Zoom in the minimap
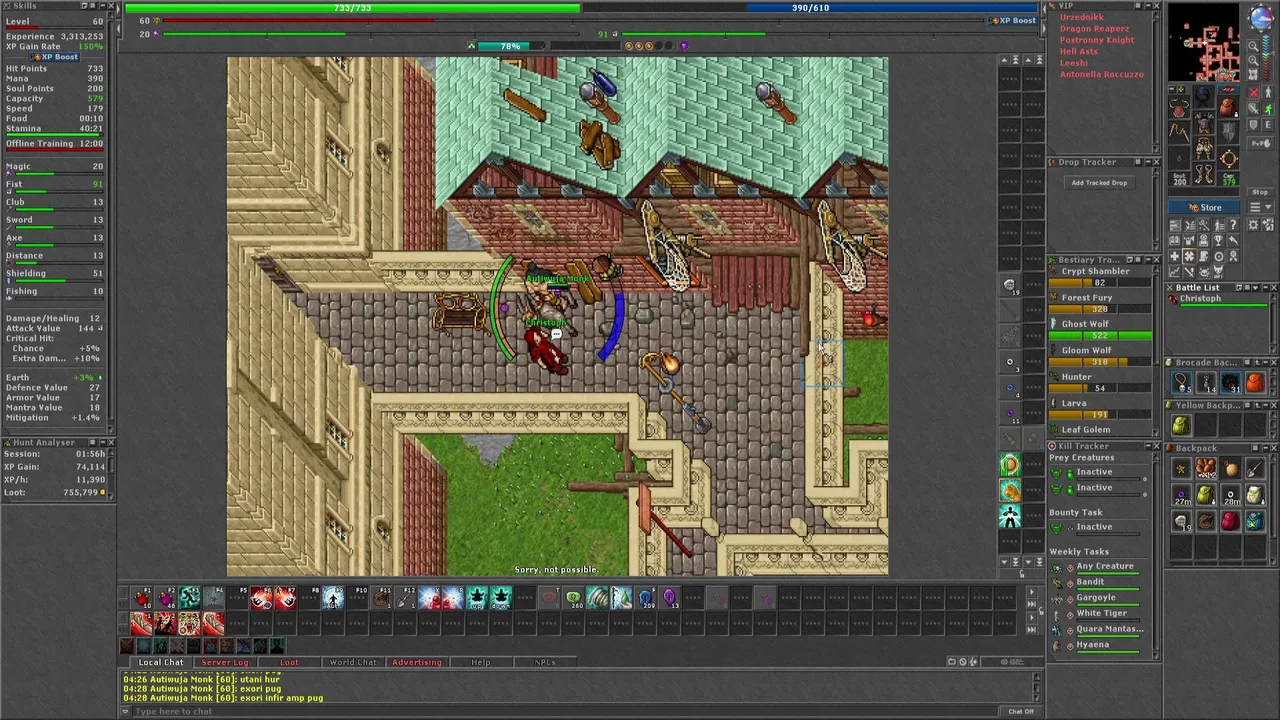The image size is (1280, 720). click(x=1253, y=60)
